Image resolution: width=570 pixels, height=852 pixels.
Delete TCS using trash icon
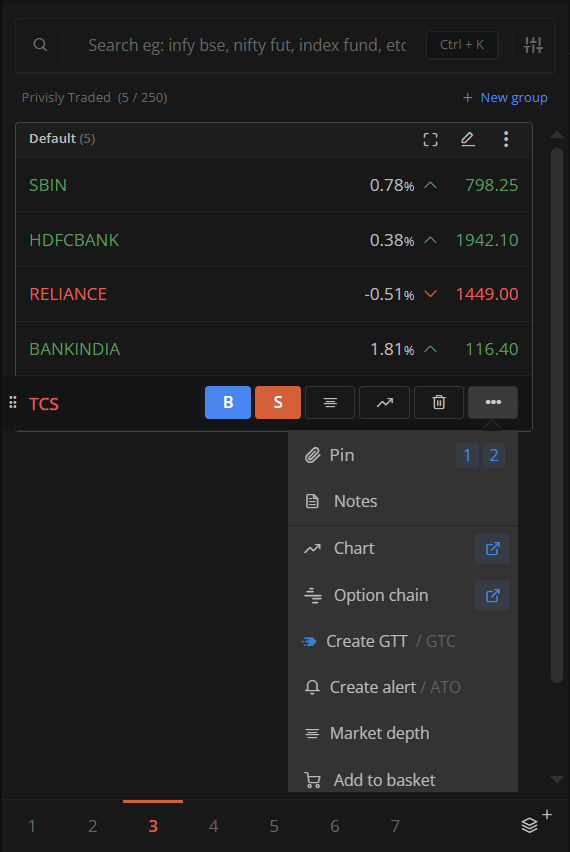439,403
